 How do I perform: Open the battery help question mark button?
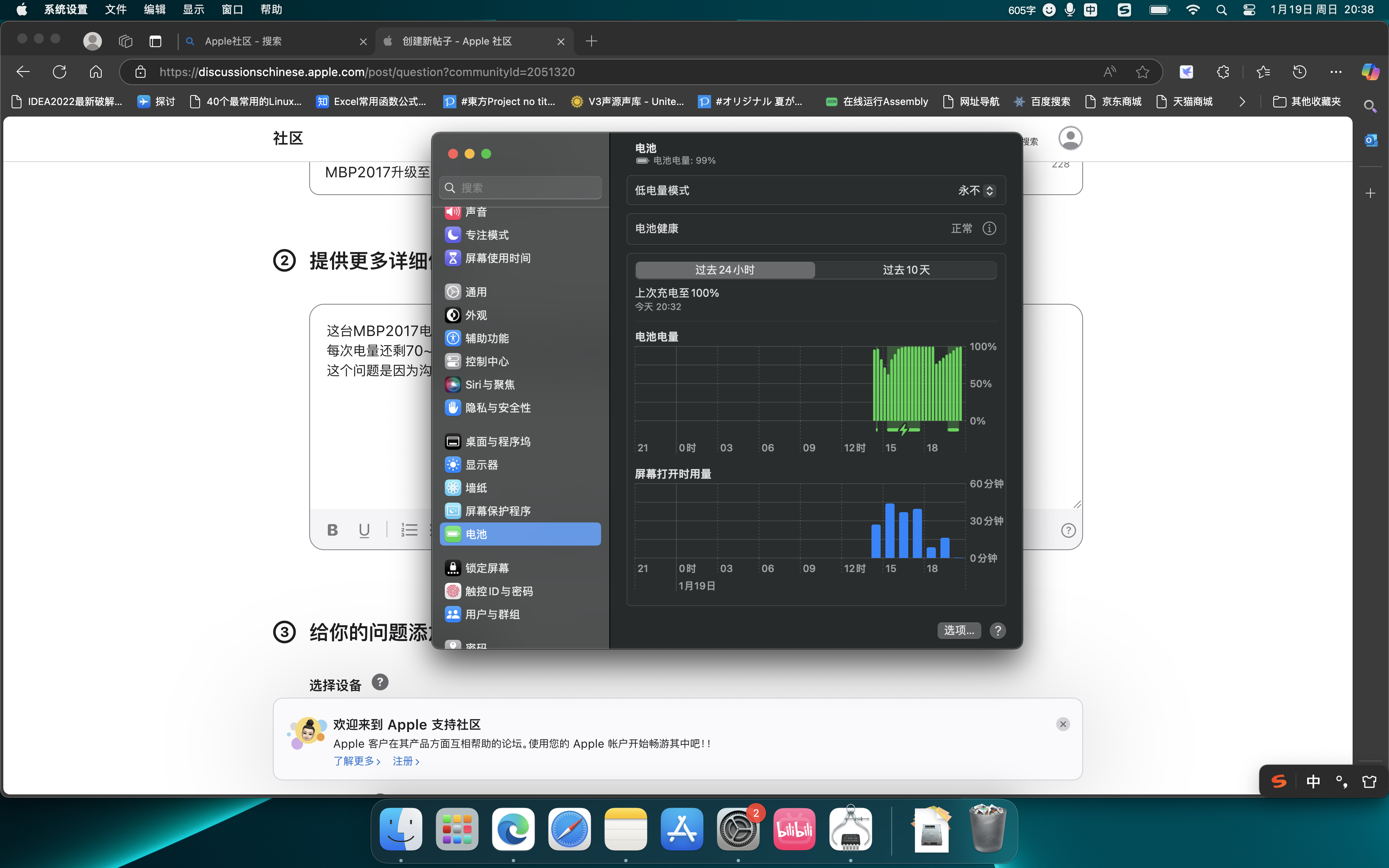pyautogui.click(x=998, y=630)
